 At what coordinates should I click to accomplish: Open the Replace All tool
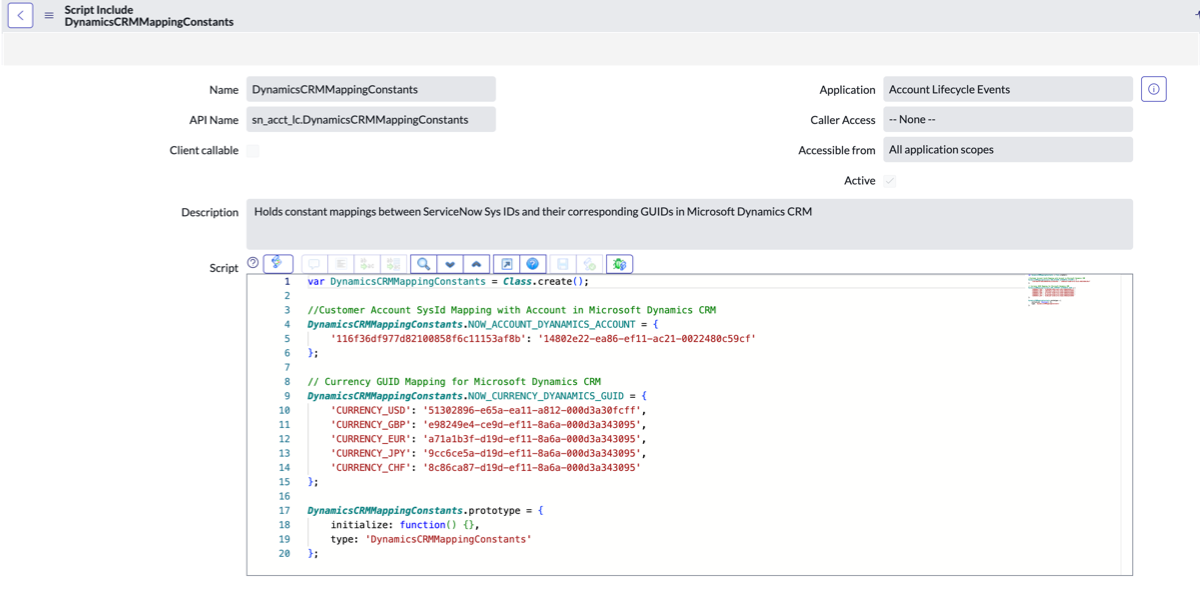click(393, 264)
